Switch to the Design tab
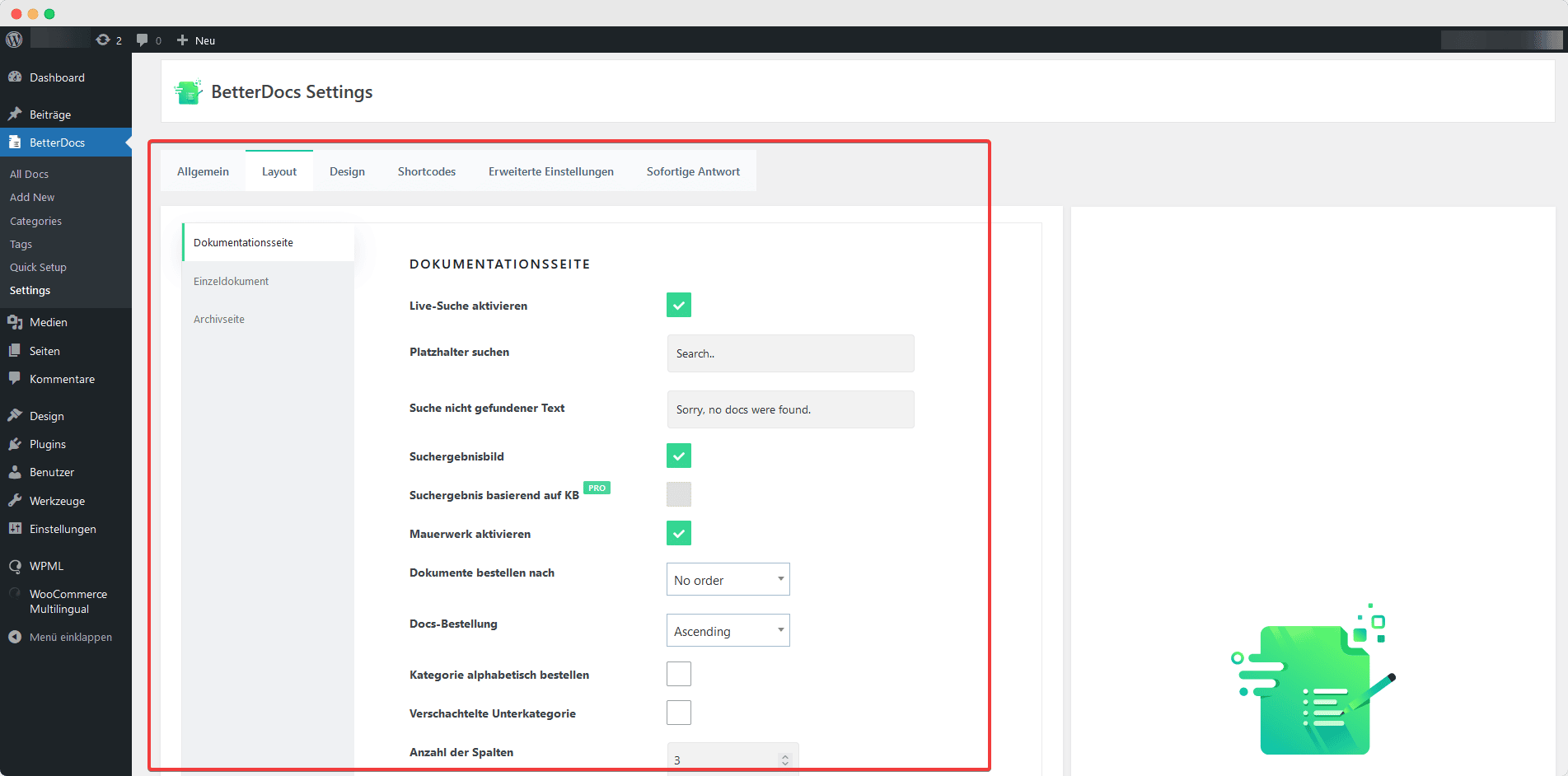The width and height of the screenshot is (1568, 776). (347, 171)
